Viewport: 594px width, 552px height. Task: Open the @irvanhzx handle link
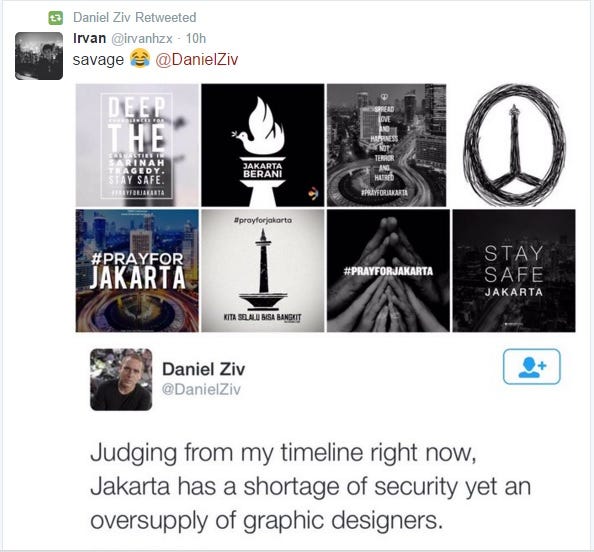click(141, 39)
